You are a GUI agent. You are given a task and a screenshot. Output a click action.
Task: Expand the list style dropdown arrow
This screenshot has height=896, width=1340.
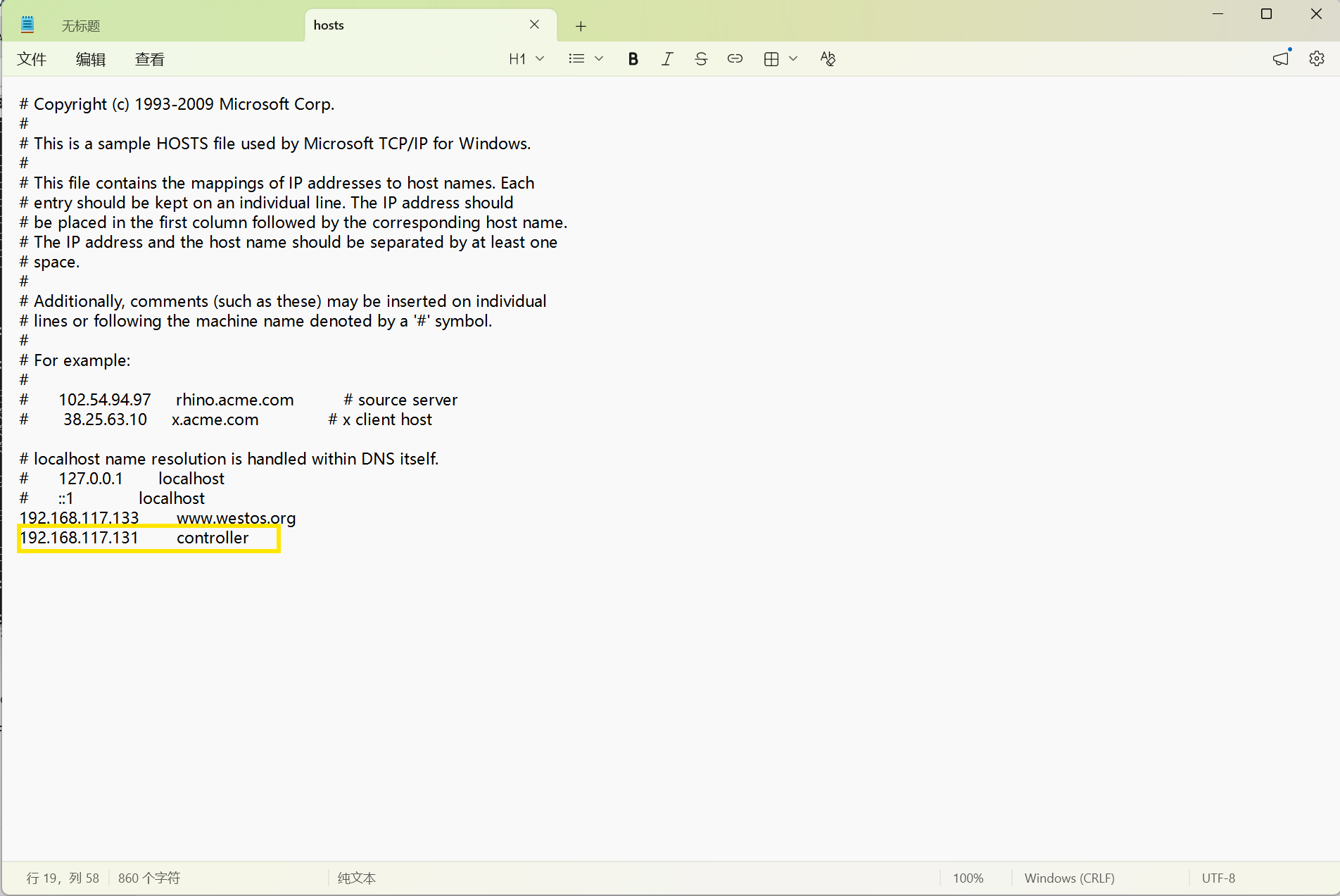tap(600, 59)
